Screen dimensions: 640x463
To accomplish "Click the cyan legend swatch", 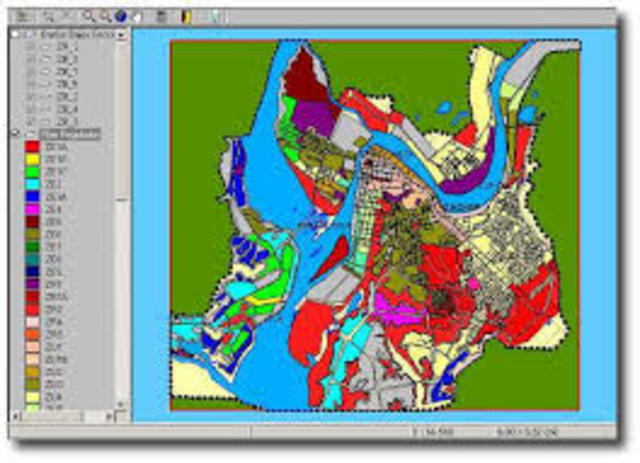I will coord(32,184).
